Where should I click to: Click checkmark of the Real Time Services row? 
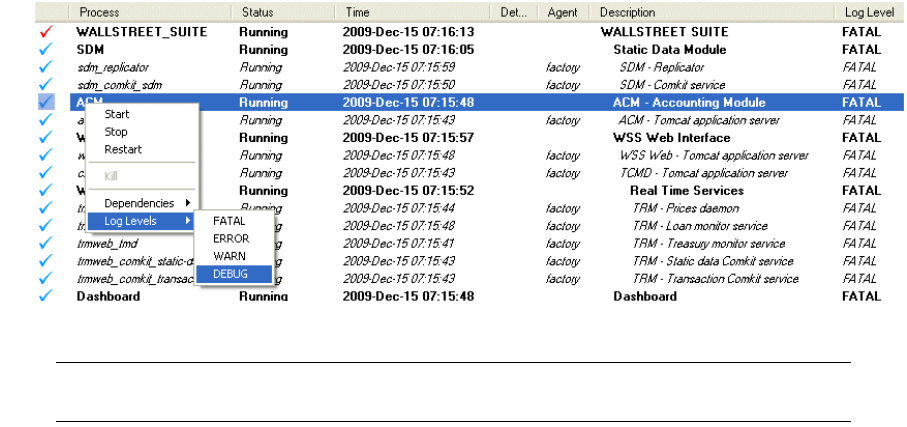pyautogui.click(x=46, y=190)
